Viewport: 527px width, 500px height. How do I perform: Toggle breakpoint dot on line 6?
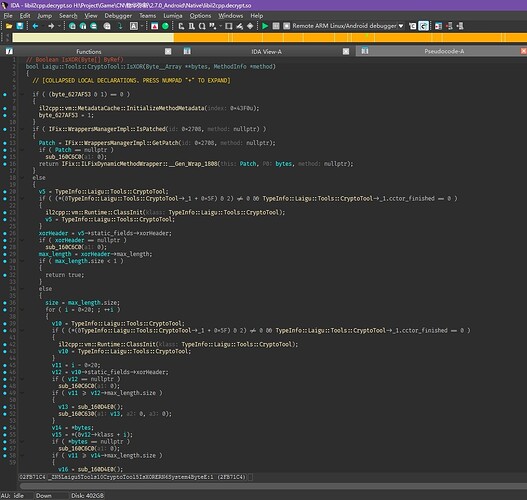[x=5, y=94]
